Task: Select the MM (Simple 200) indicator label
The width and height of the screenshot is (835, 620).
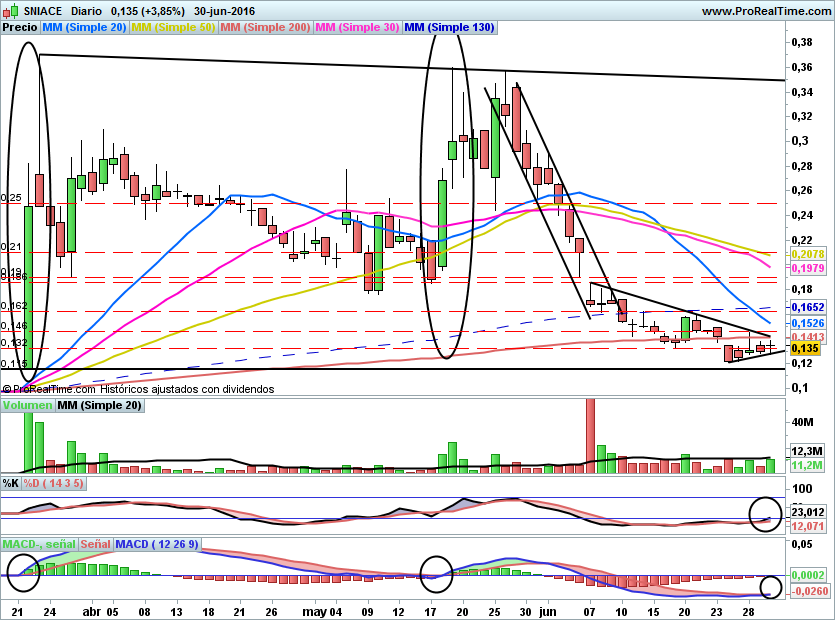Action: [x=265, y=28]
